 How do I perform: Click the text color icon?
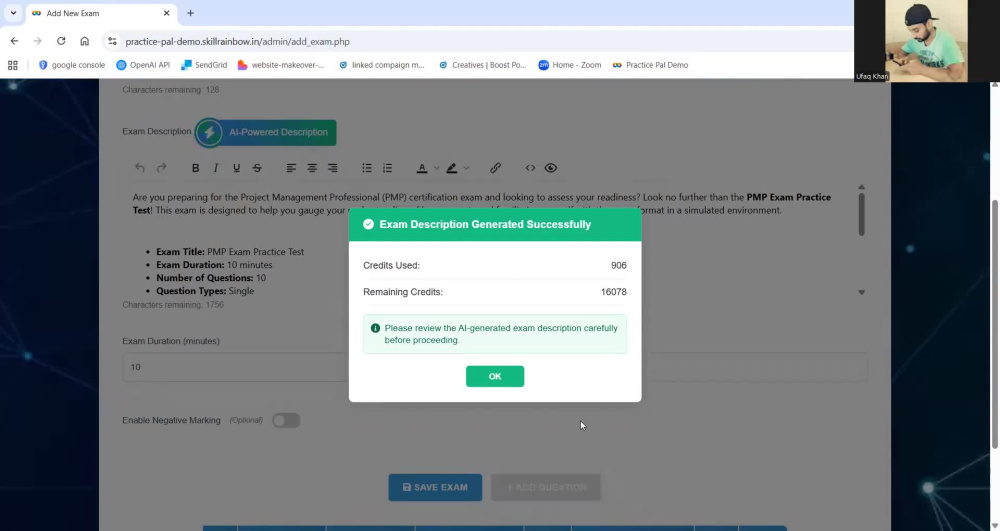click(x=422, y=168)
